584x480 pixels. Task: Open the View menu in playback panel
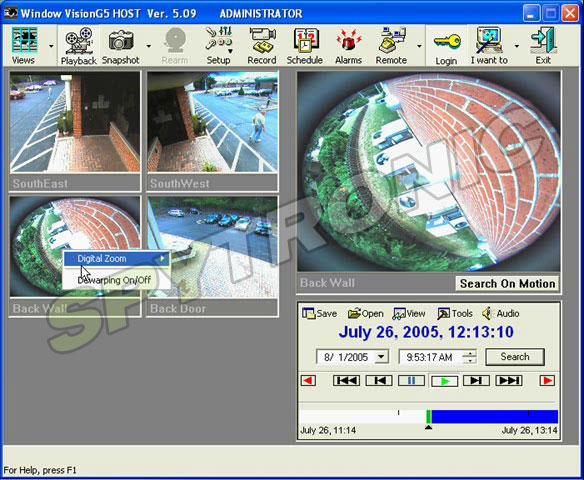tap(409, 314)
